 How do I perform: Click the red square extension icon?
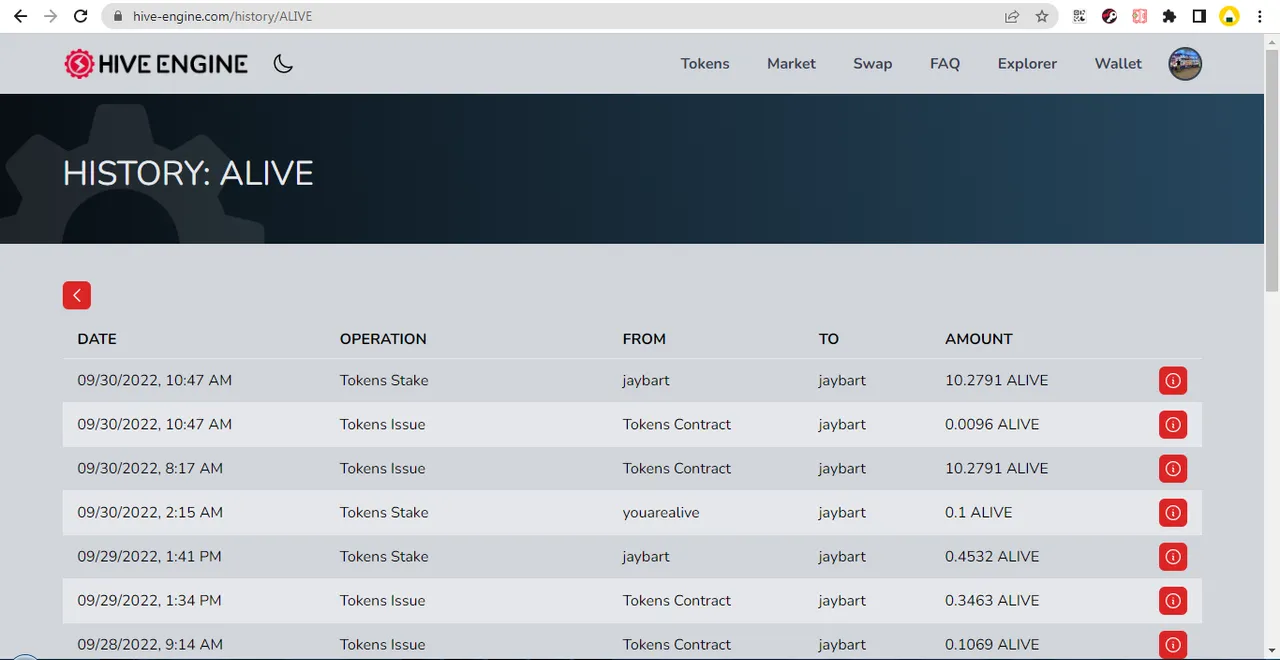tap(1139, 16)
